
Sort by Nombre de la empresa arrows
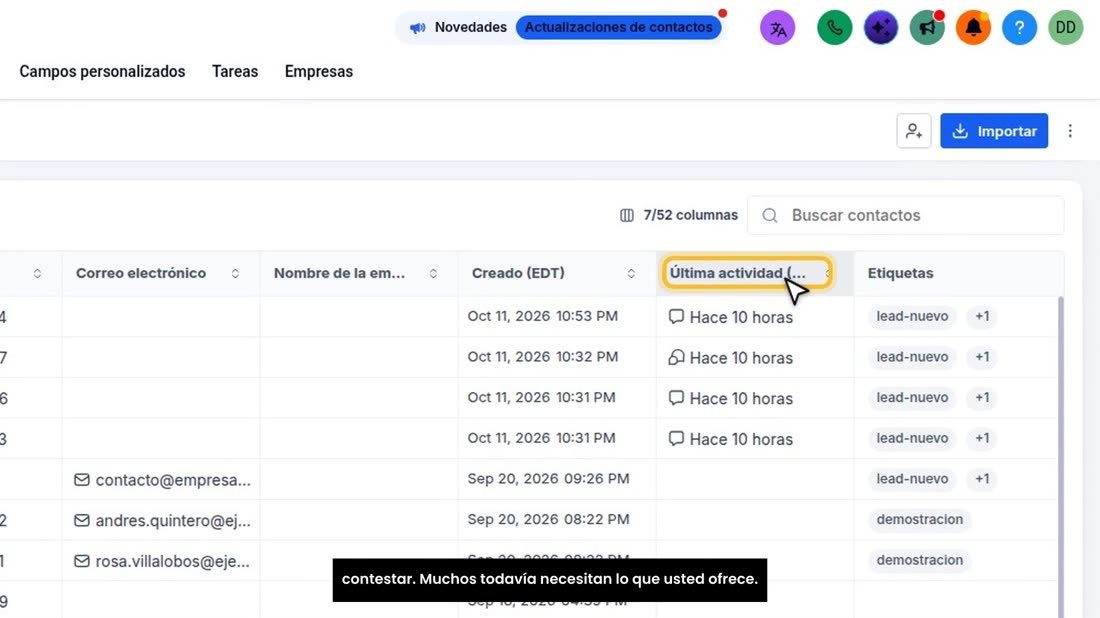pyautogui.click(x=433, y=274)
